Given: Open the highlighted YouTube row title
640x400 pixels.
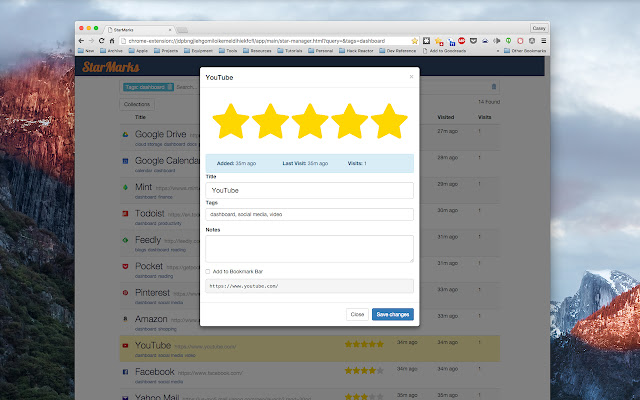Looking at the screenshot, I should point(153,345).
